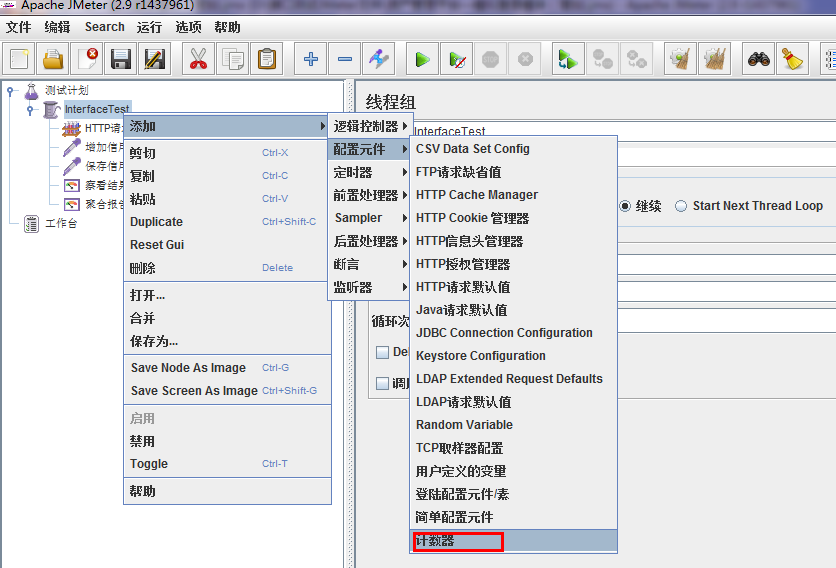The width and height of the screenshot is (836, 568).
Task: Click the Toggle toolbar icon
Action: (379, 59)
